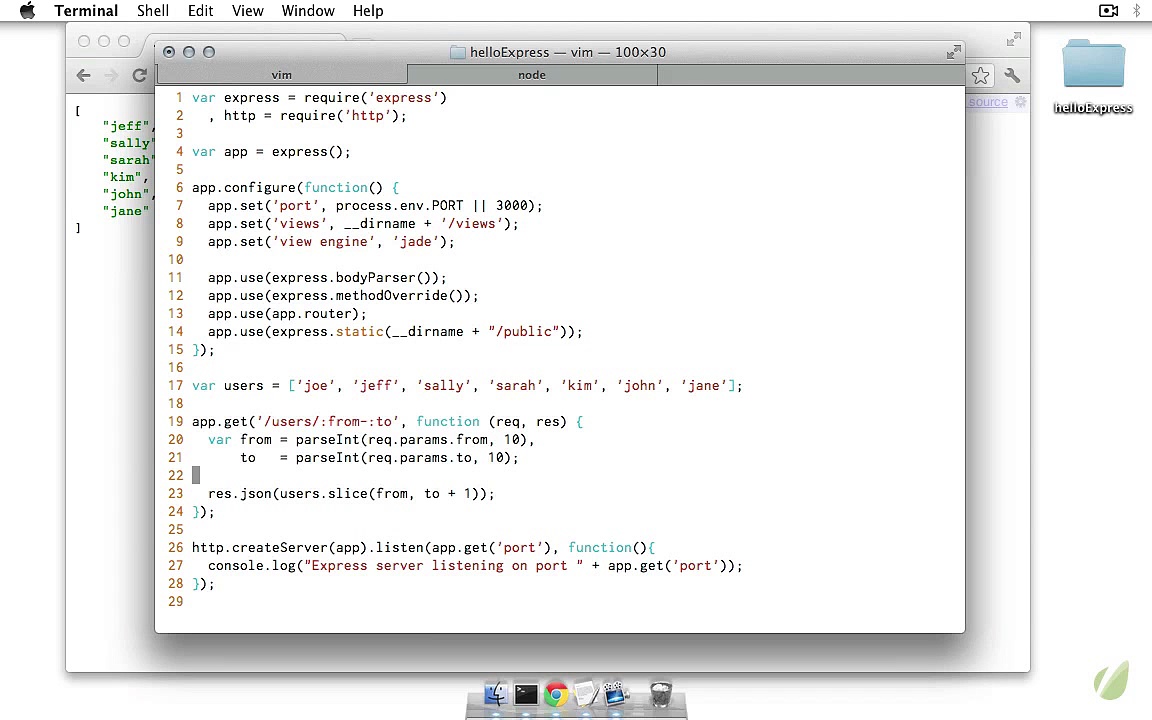Viewport: 1152px width, 720px height.
Task: Click "jane" in Chrome JSON output
Action: click(126, 211)
